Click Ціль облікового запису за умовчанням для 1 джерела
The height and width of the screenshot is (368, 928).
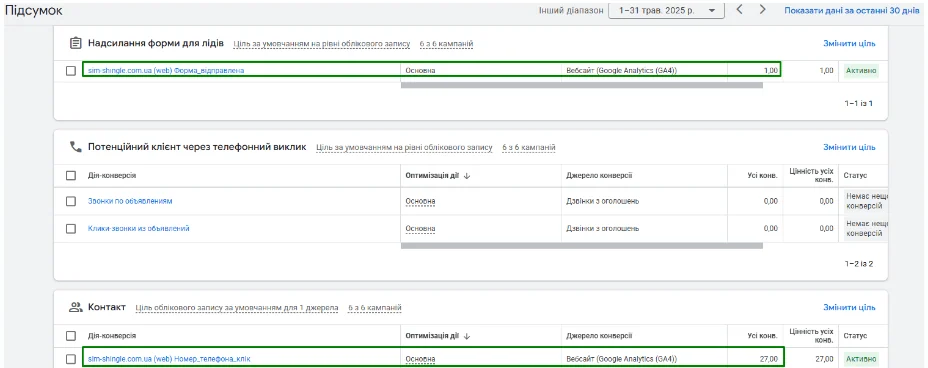coord(237,308)
